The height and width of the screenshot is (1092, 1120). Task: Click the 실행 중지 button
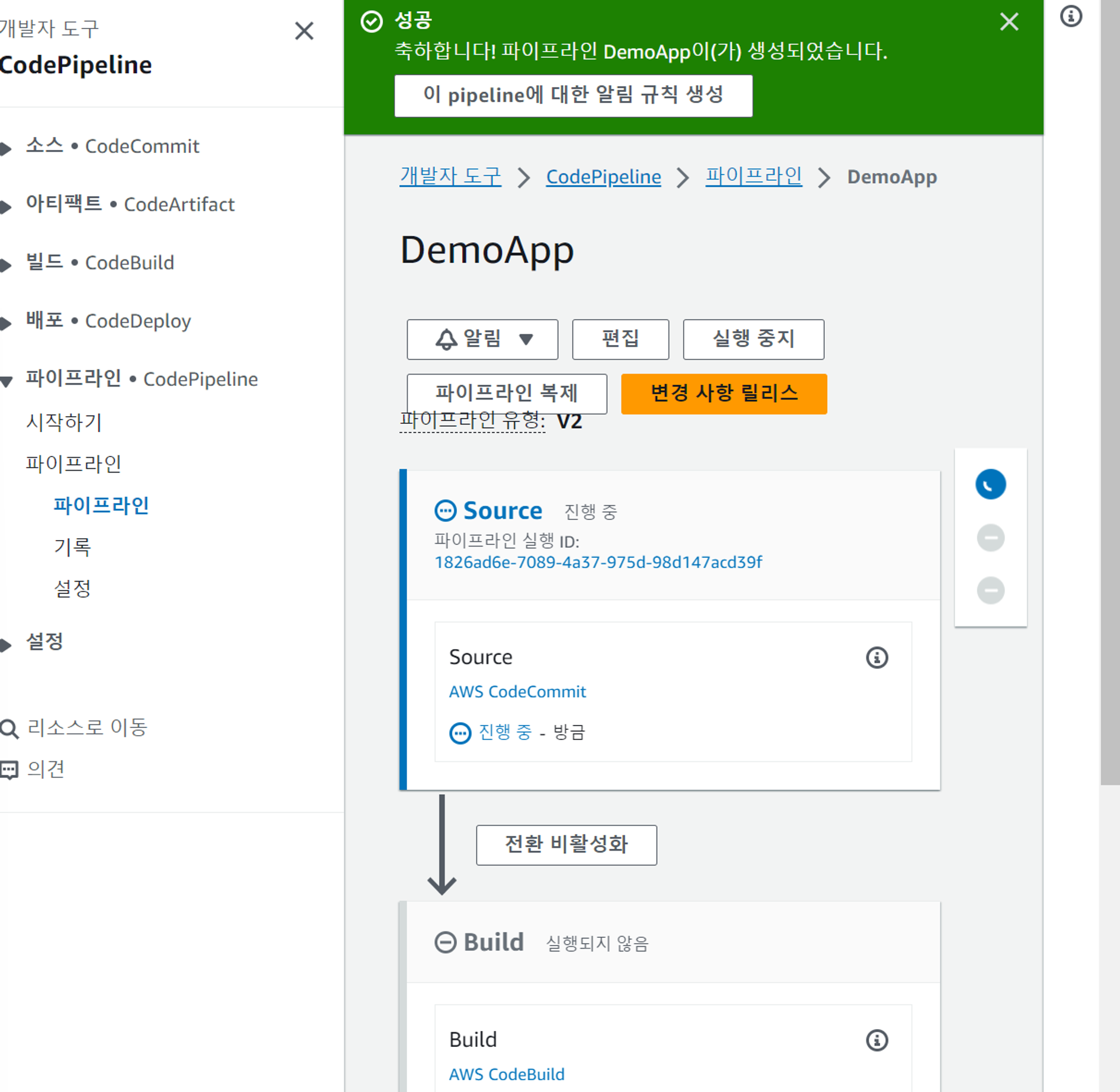(x=753, y=339)
